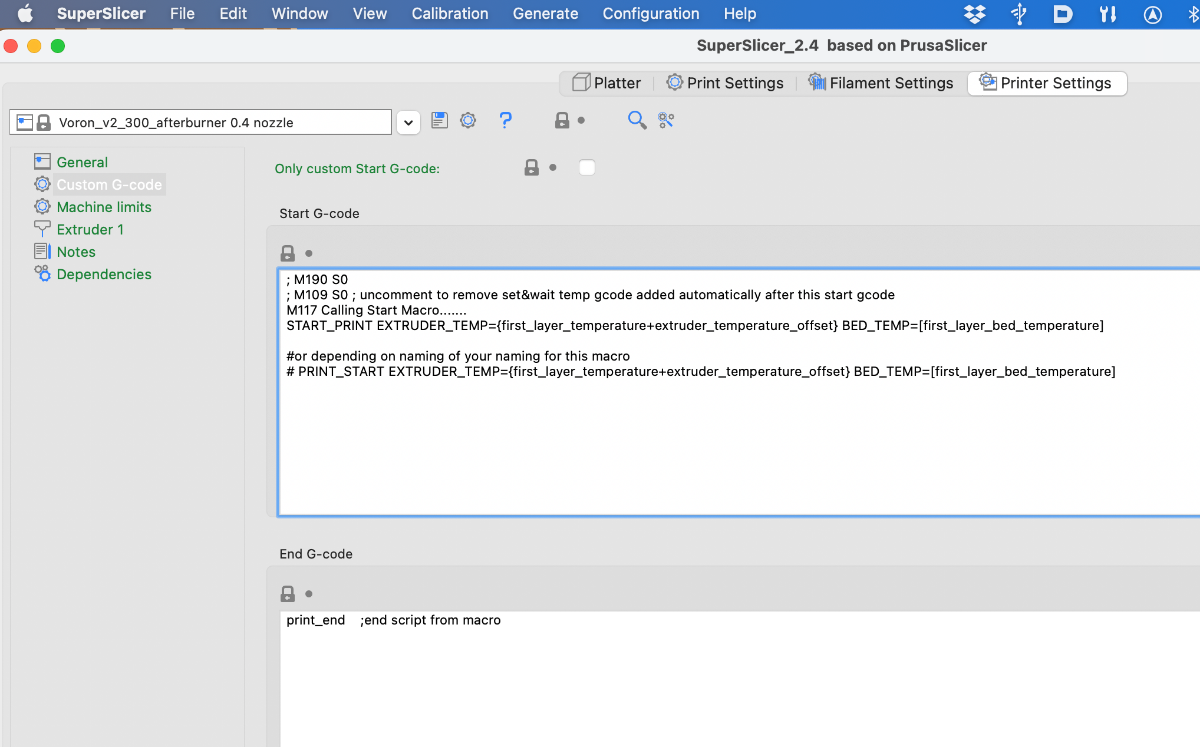Click the Voron_v2_300_afterburner preset name field

[x=200, y=122]
